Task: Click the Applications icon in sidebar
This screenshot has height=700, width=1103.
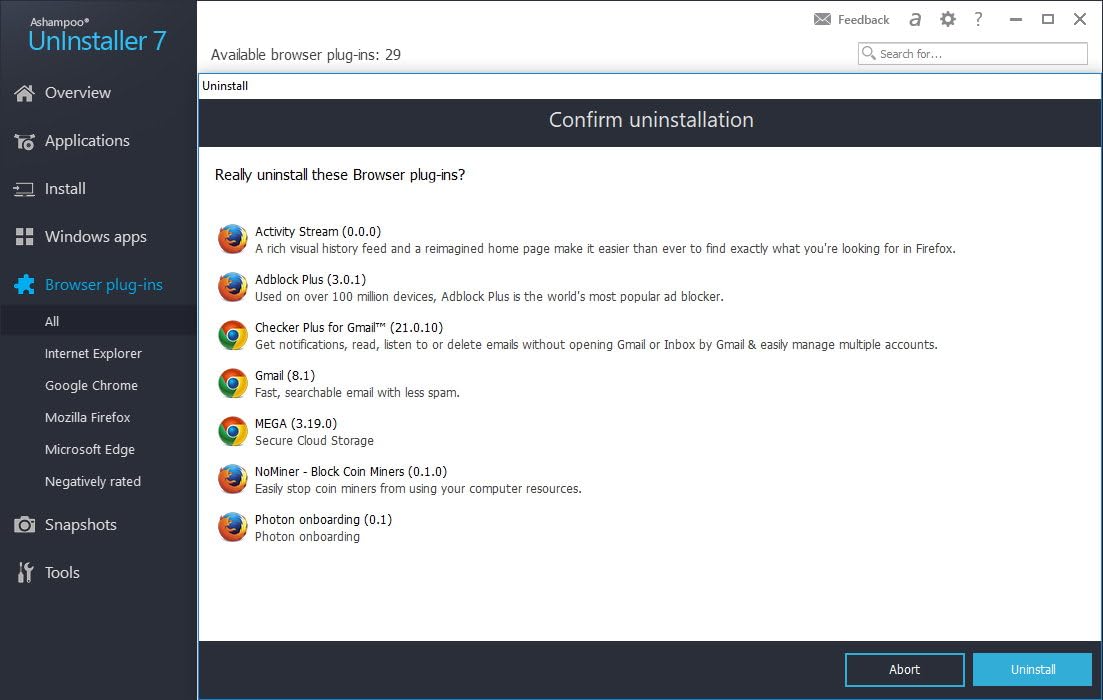Action: coord(24,141)
